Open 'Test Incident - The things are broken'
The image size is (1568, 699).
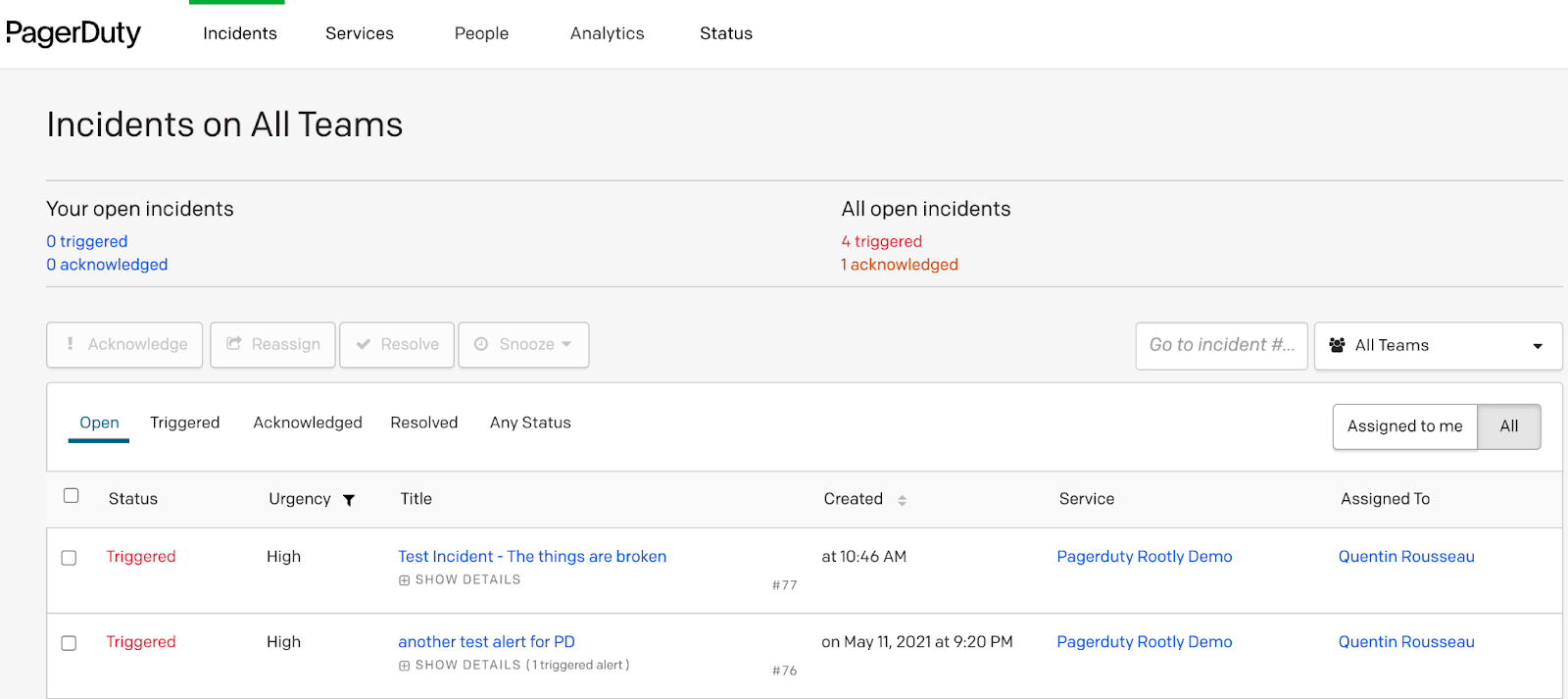(532, 557)
